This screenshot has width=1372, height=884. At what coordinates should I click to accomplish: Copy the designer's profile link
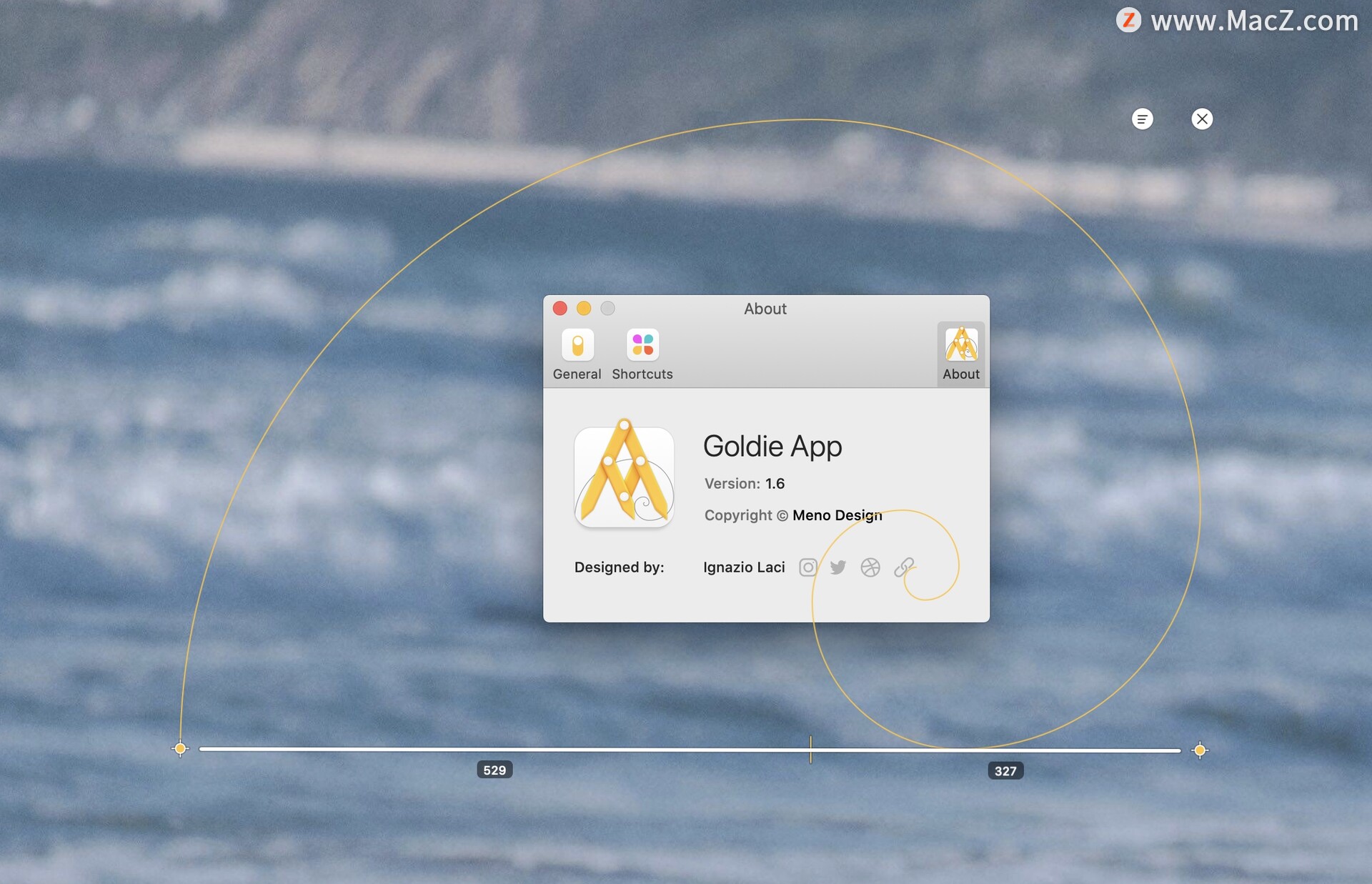(900, 567)
